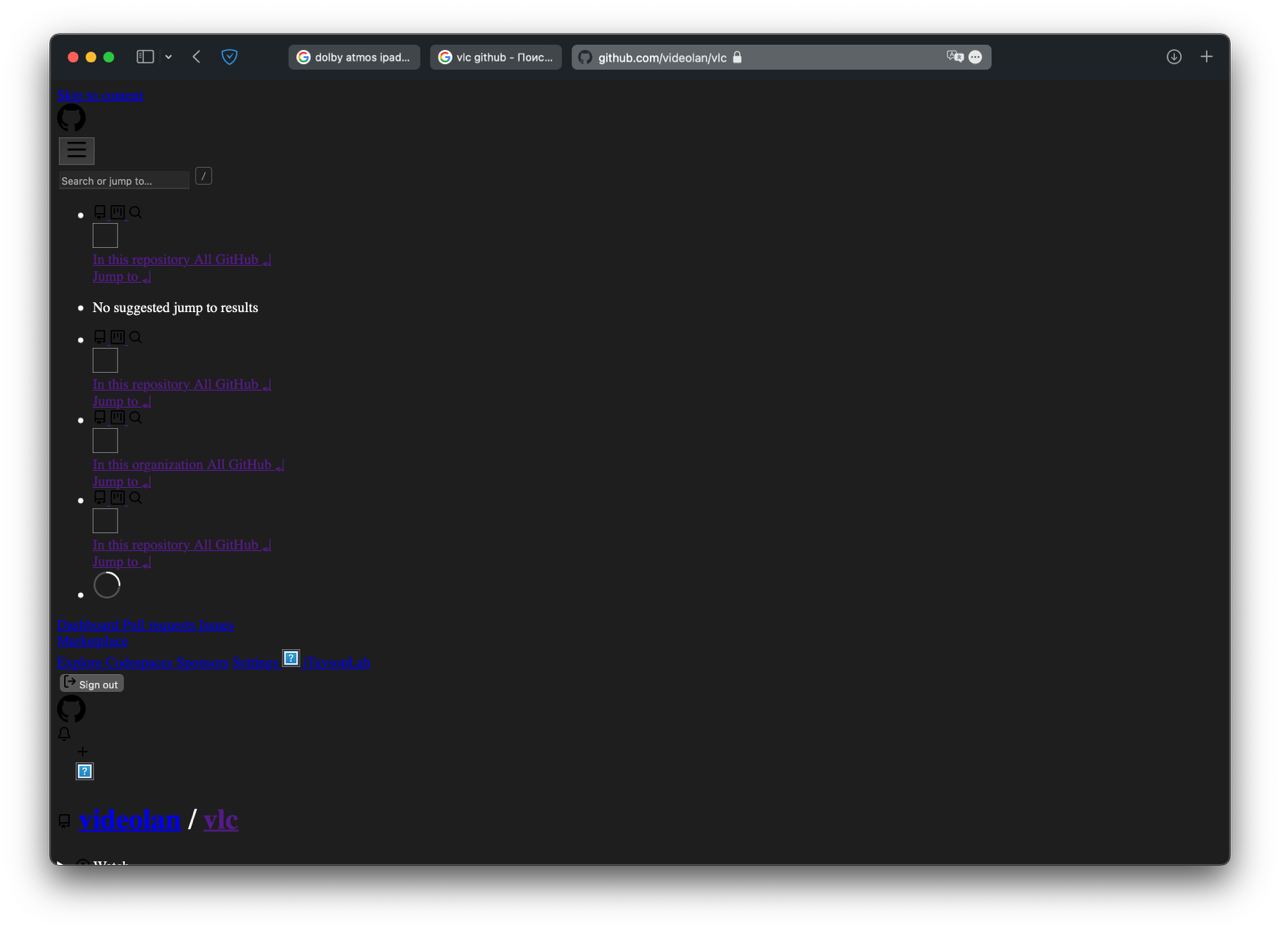Click the avatar placeholder below the plus icon
The height and width of the screenshot is (931, 1280).
[85, 771]
